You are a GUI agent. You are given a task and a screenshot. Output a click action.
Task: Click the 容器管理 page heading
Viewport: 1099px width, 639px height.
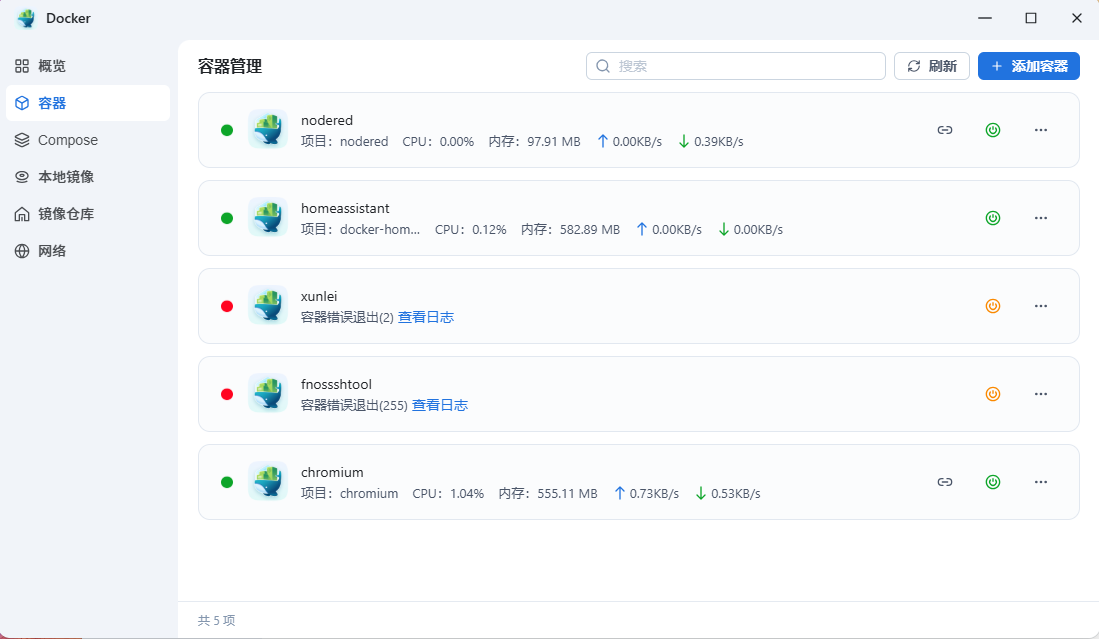point(230,67)
